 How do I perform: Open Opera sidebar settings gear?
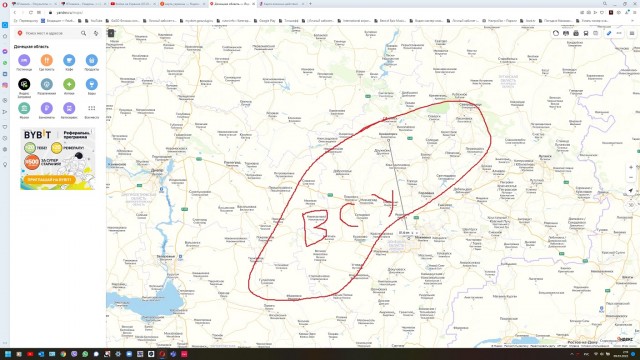coord(5,149)
